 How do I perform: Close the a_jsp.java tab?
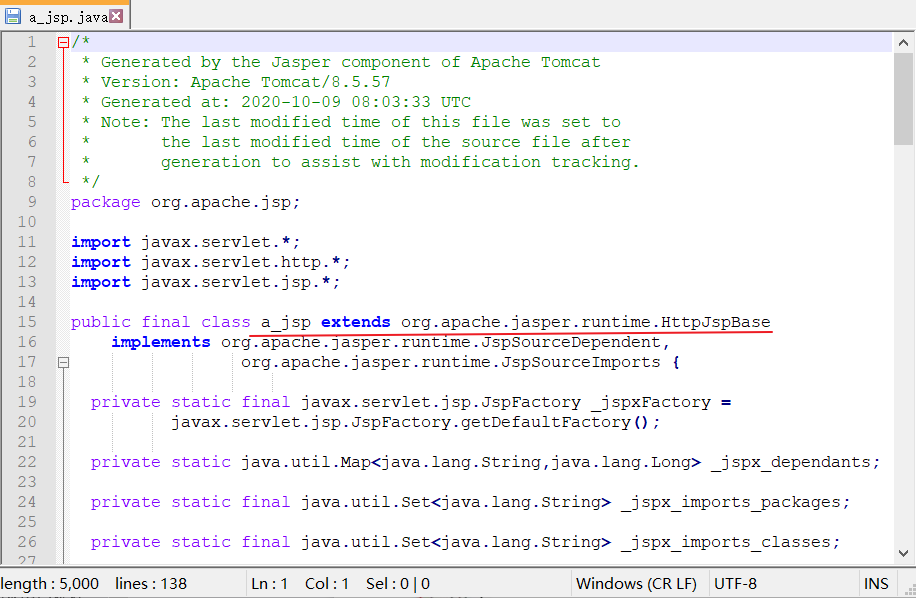116,16
